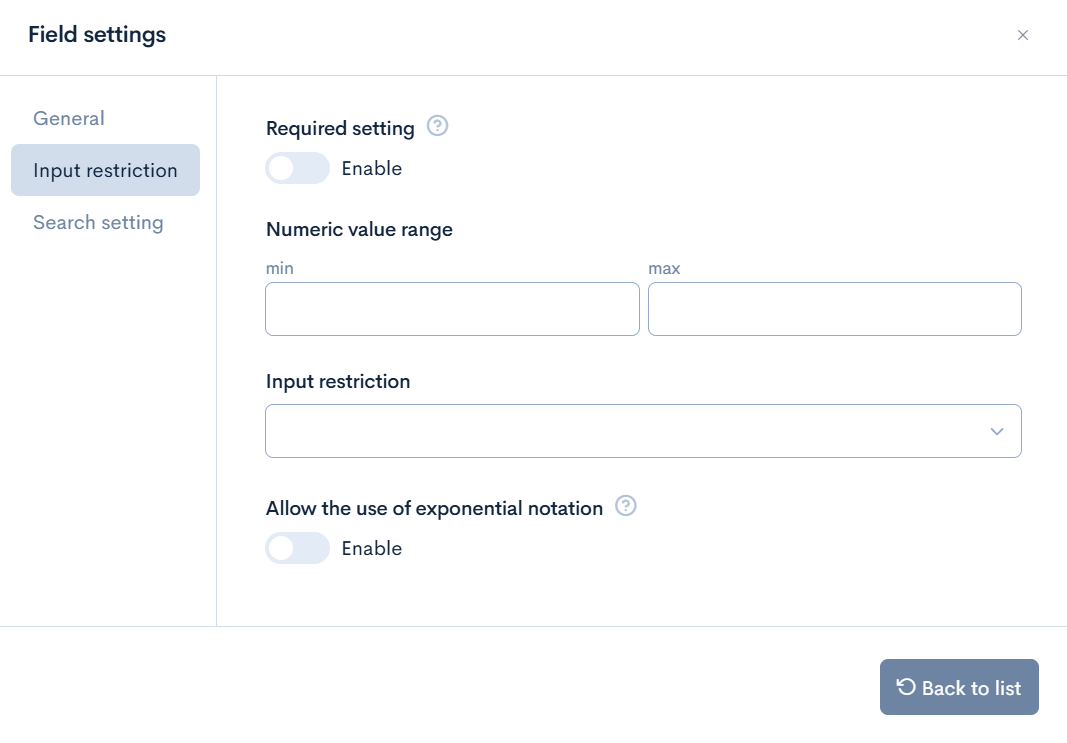Viewport: 1067px width, 743px height.
Task: Click the help icon beside Required setting
Action: click(437, 127)
